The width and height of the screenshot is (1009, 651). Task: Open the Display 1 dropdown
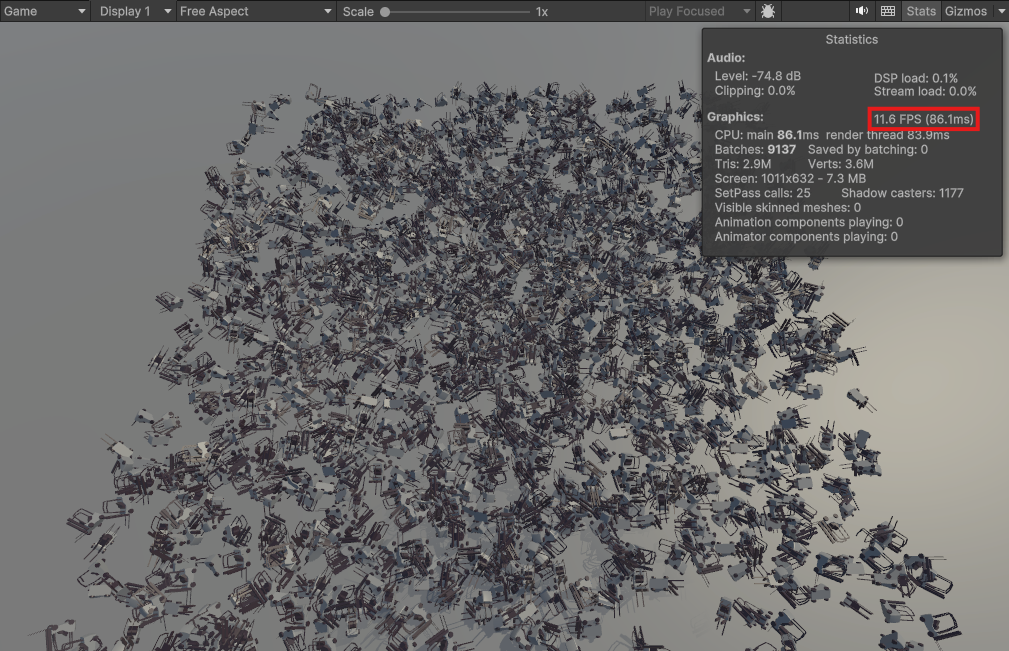point(134,11)
